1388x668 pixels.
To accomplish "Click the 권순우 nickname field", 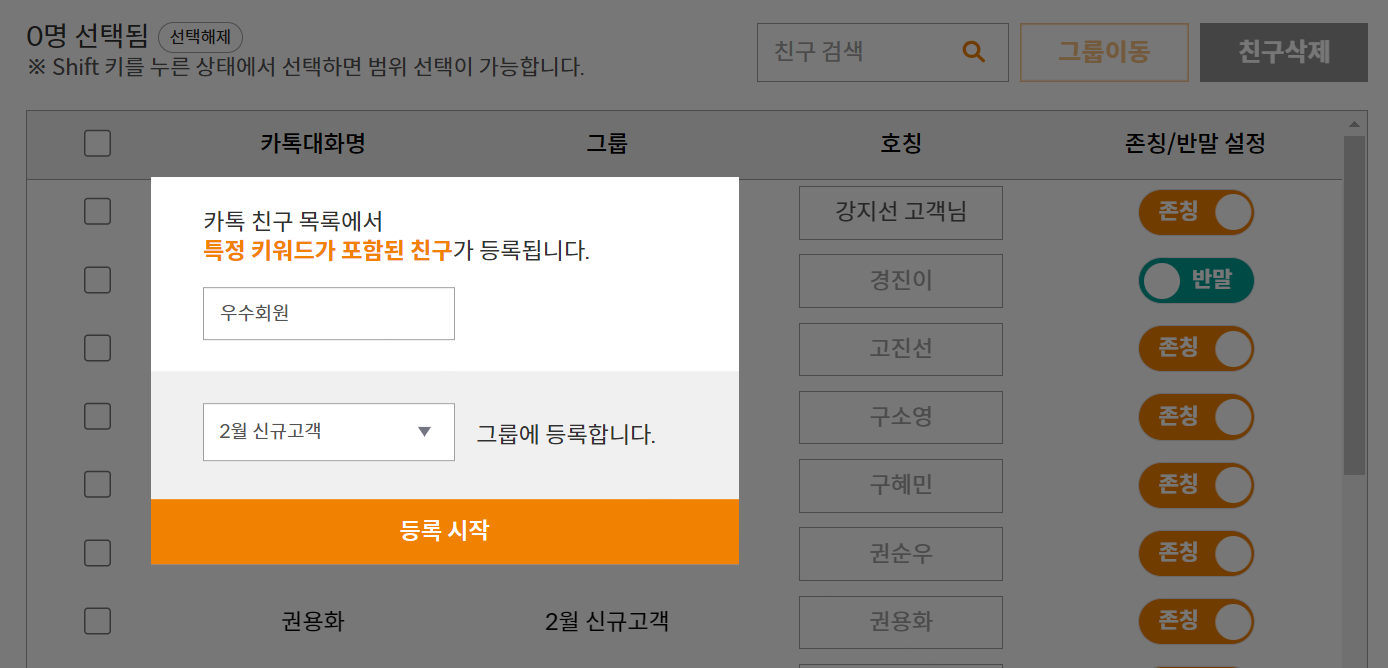I will coord(900,553).
